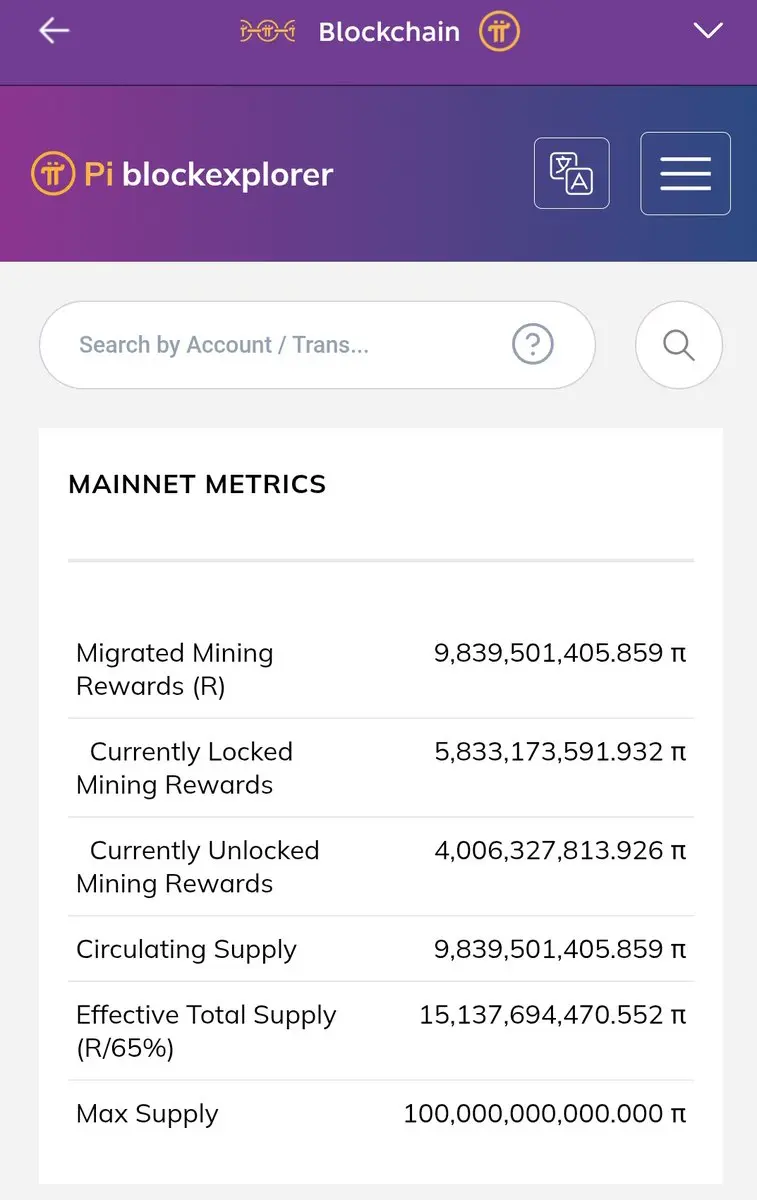Select the Effective Total Supply value
The height and width of the screenshot is (1200, 757).
point(552,1015)
